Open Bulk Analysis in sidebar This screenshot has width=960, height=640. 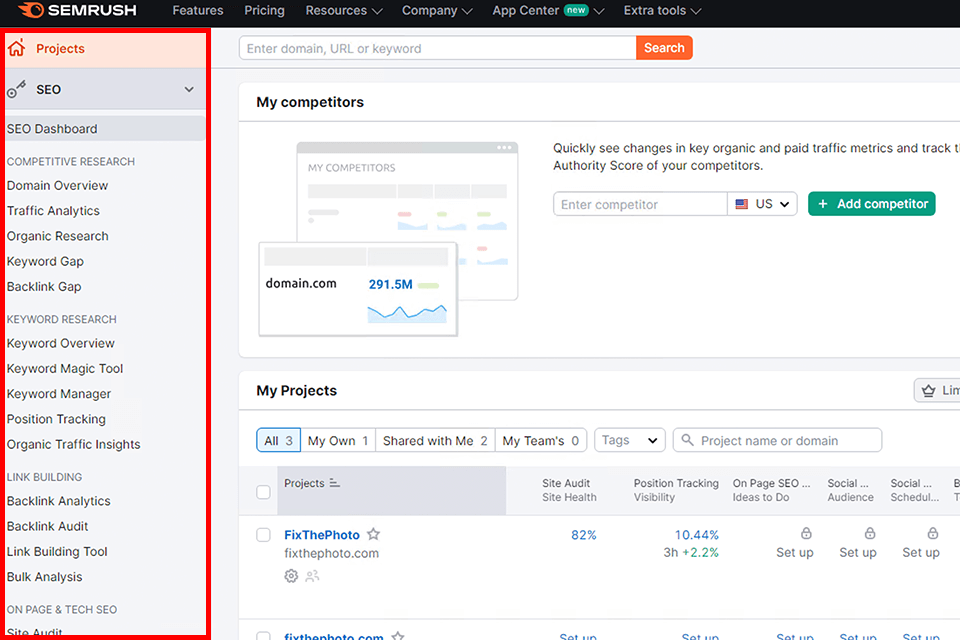point(45,577)
